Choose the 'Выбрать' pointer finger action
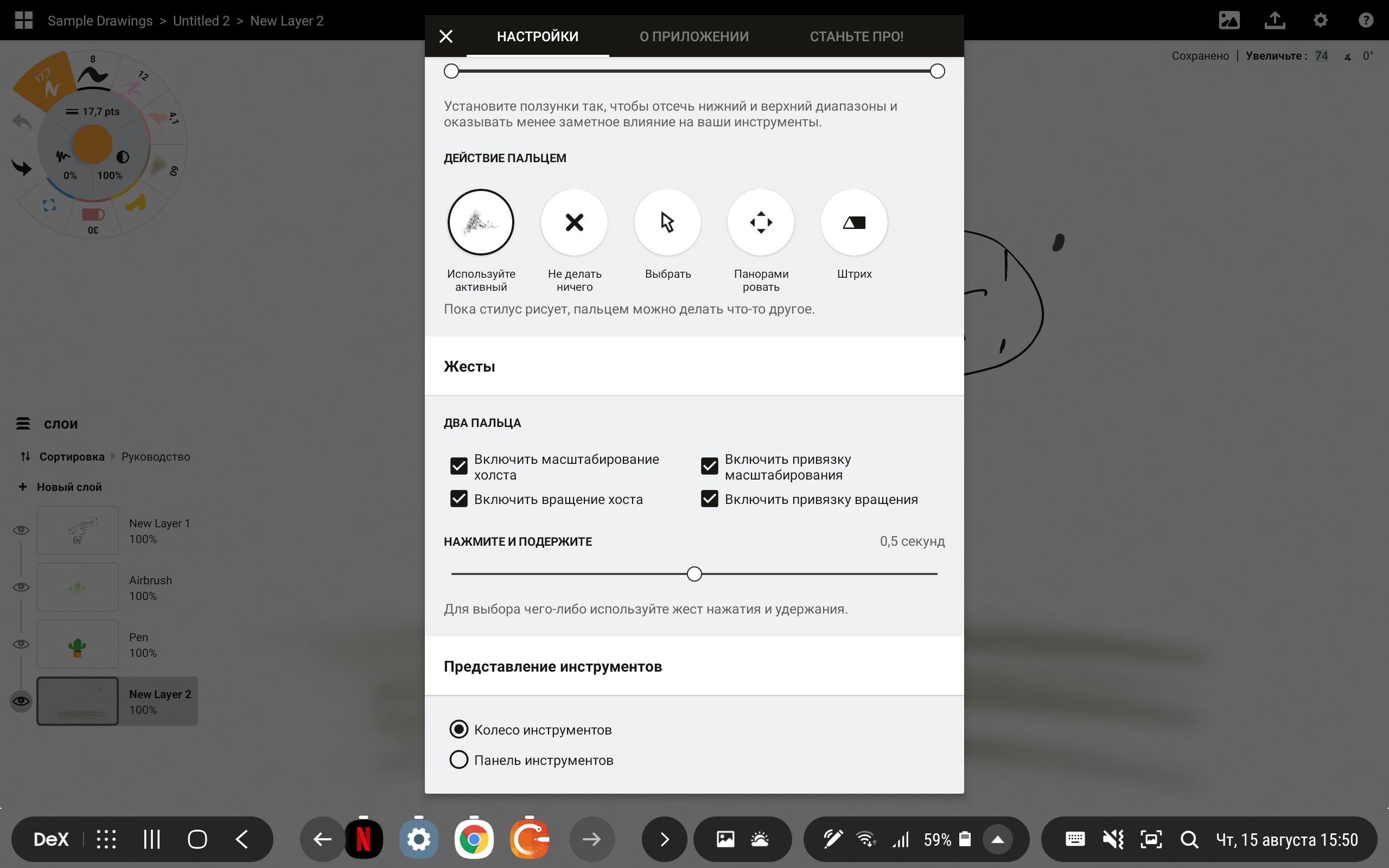Screen dimensions: 1389x868 coord(667,222)
